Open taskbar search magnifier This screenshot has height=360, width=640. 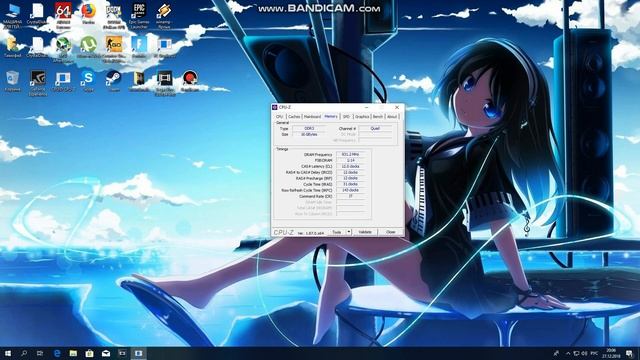click(24, 353)
